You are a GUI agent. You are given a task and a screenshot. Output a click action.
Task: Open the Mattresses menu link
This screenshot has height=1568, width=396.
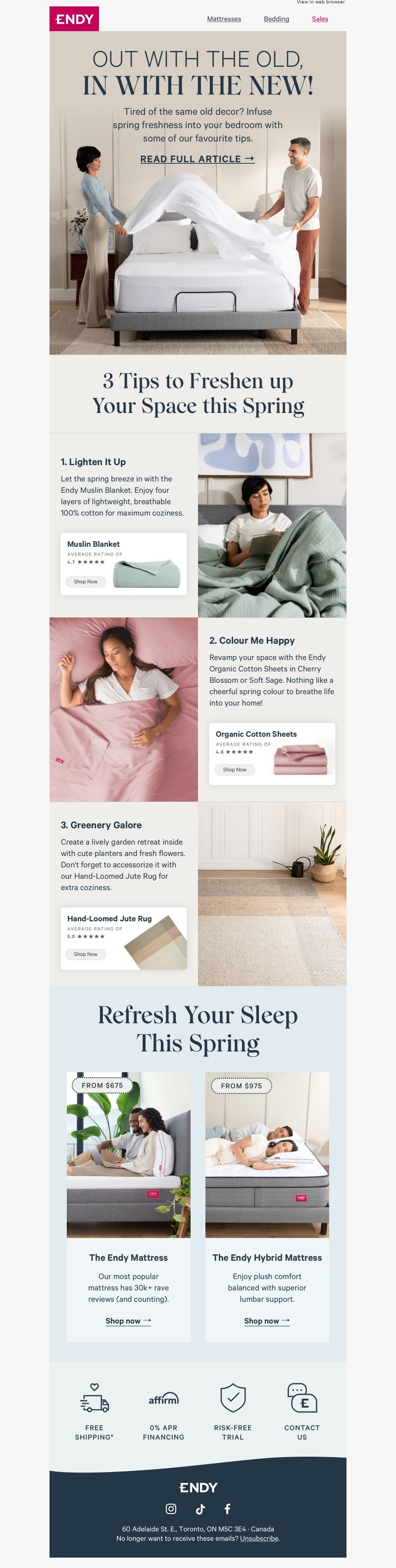pyautogui.click(x=224, y=19)
